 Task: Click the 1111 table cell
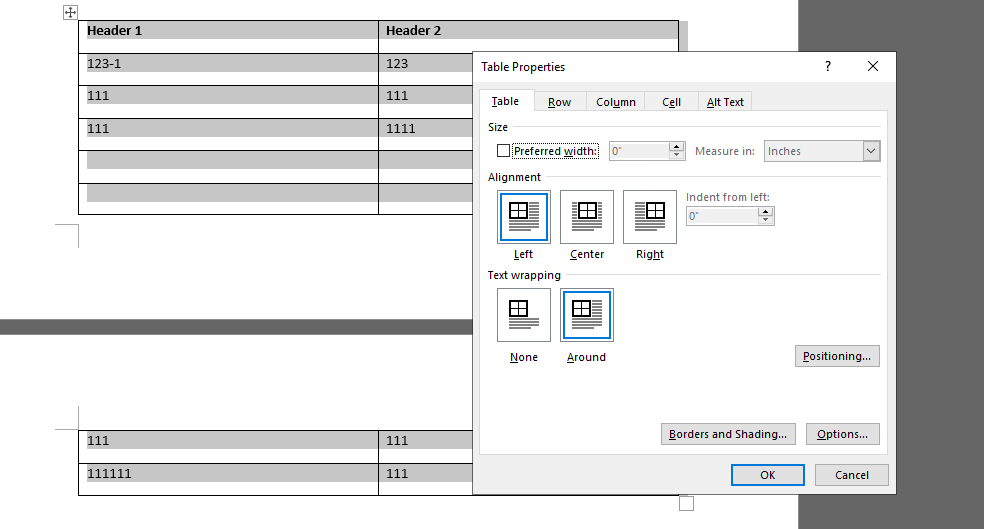point(425,135)
